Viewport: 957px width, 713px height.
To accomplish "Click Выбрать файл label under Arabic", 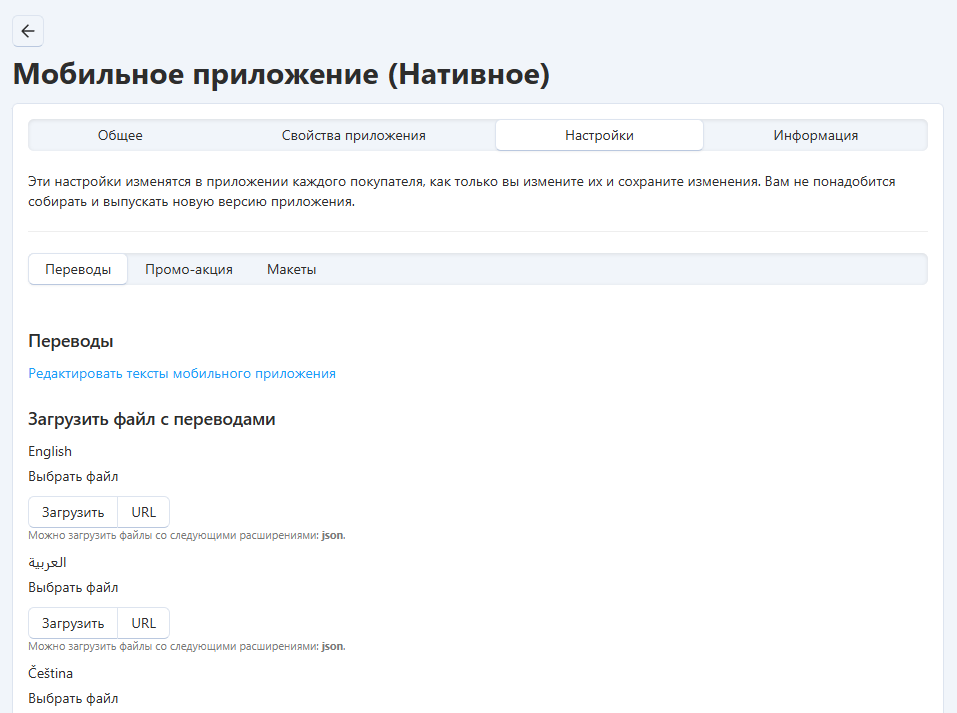I will (x=73, y=587).
